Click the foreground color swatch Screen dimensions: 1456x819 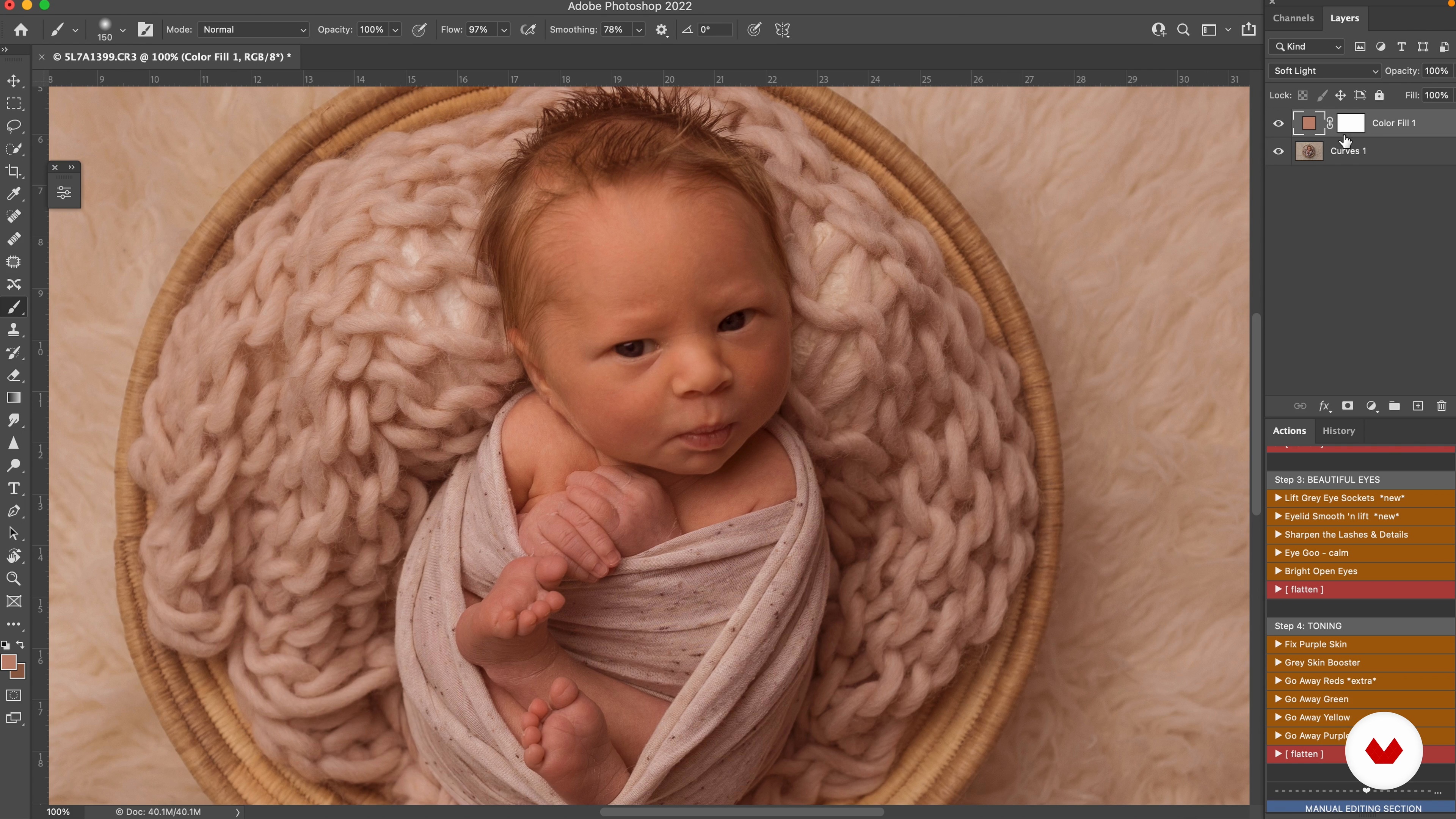(8, 662)
